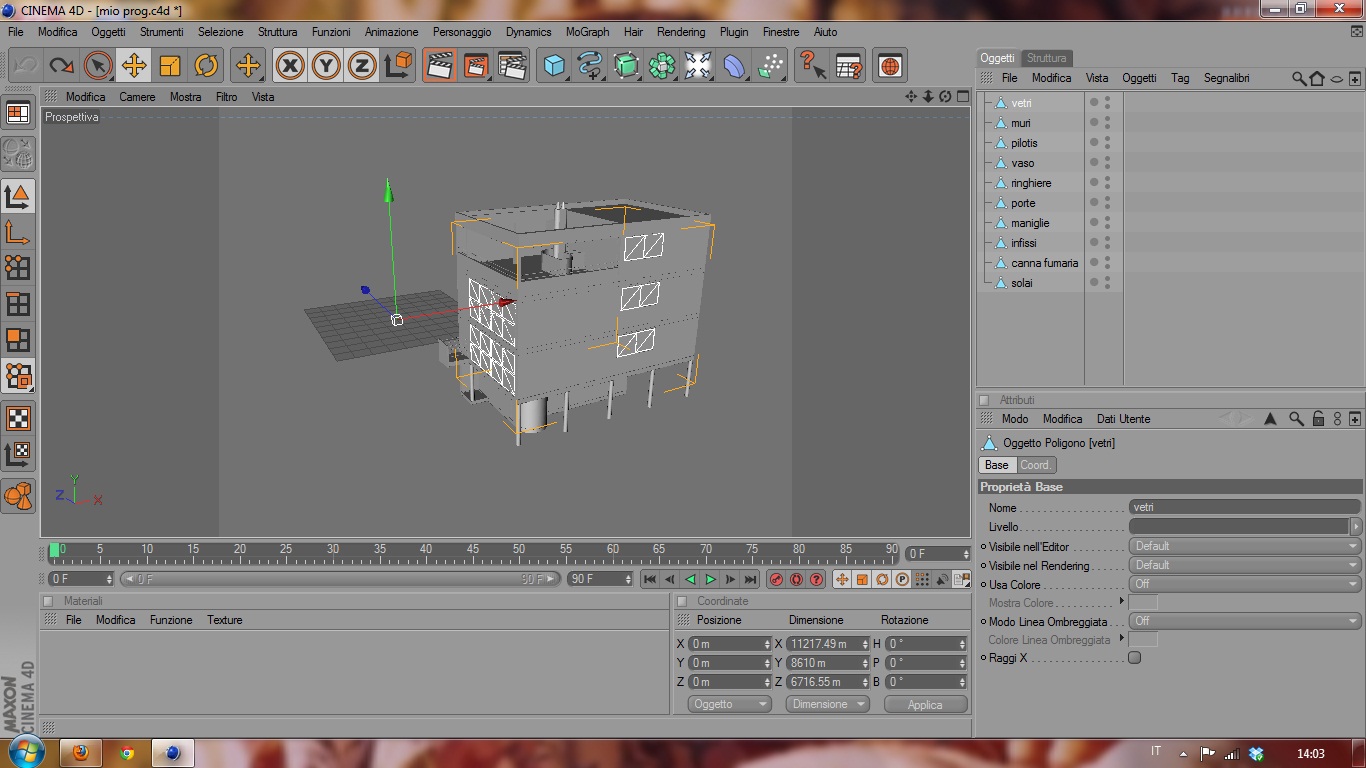Toggle the layer dot of muri object
The width and height of the screenshot is (1366, 768).
1094,123
